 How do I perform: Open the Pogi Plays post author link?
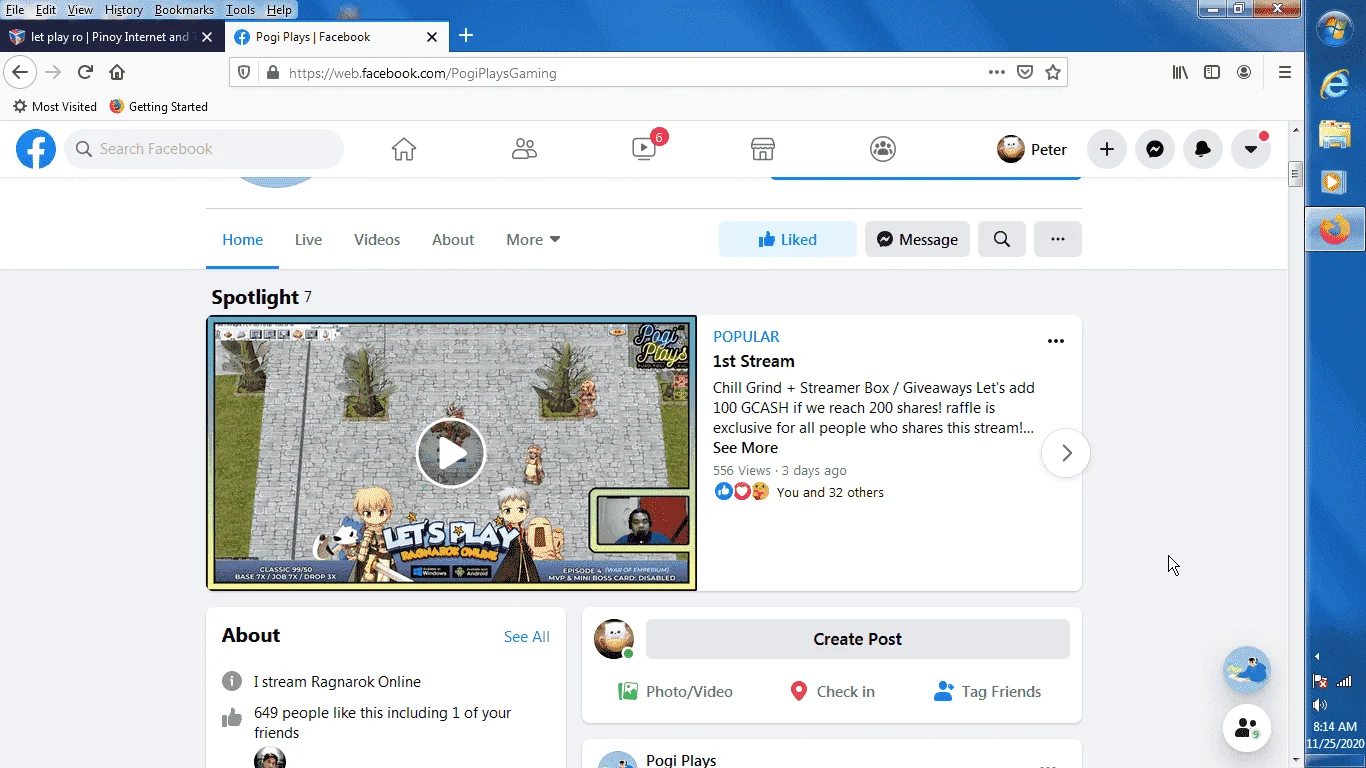click(x=681, y=760)
